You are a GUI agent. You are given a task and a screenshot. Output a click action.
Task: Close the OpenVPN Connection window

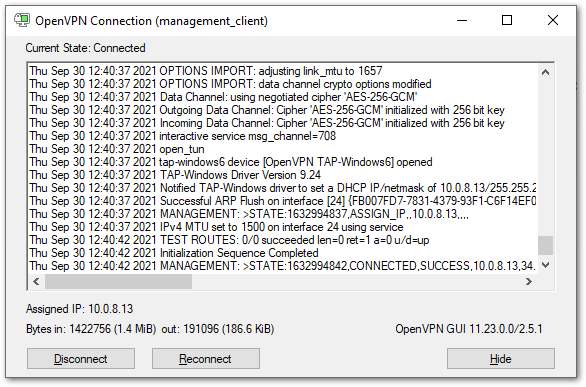pos(553,20)
